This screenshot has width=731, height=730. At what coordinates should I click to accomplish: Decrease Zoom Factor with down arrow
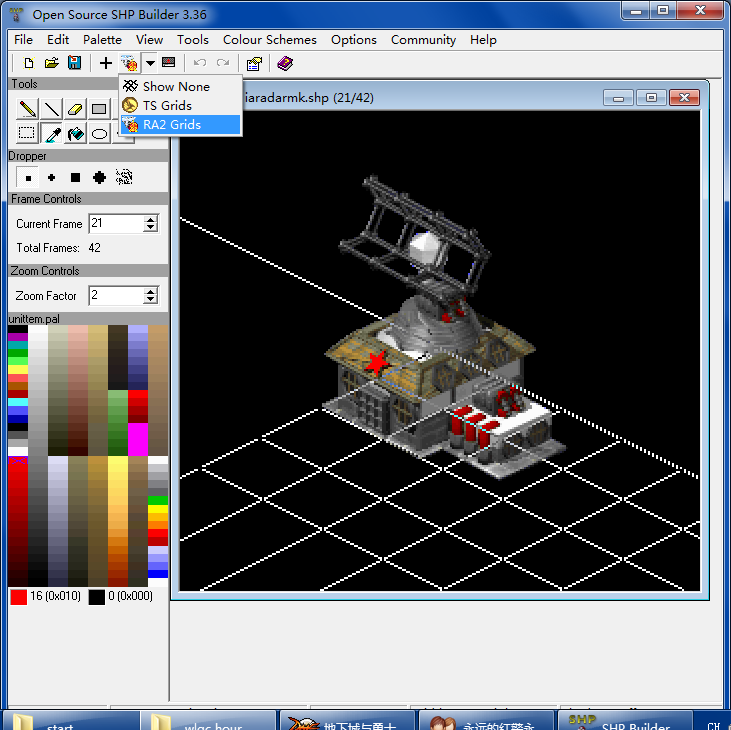point(151,300)
